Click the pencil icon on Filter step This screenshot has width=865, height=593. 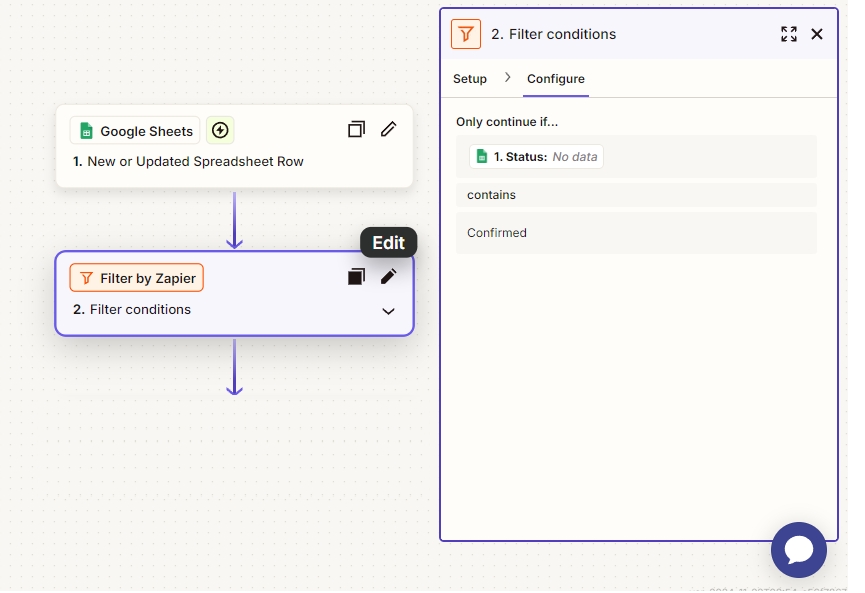(x=389, y=277)
